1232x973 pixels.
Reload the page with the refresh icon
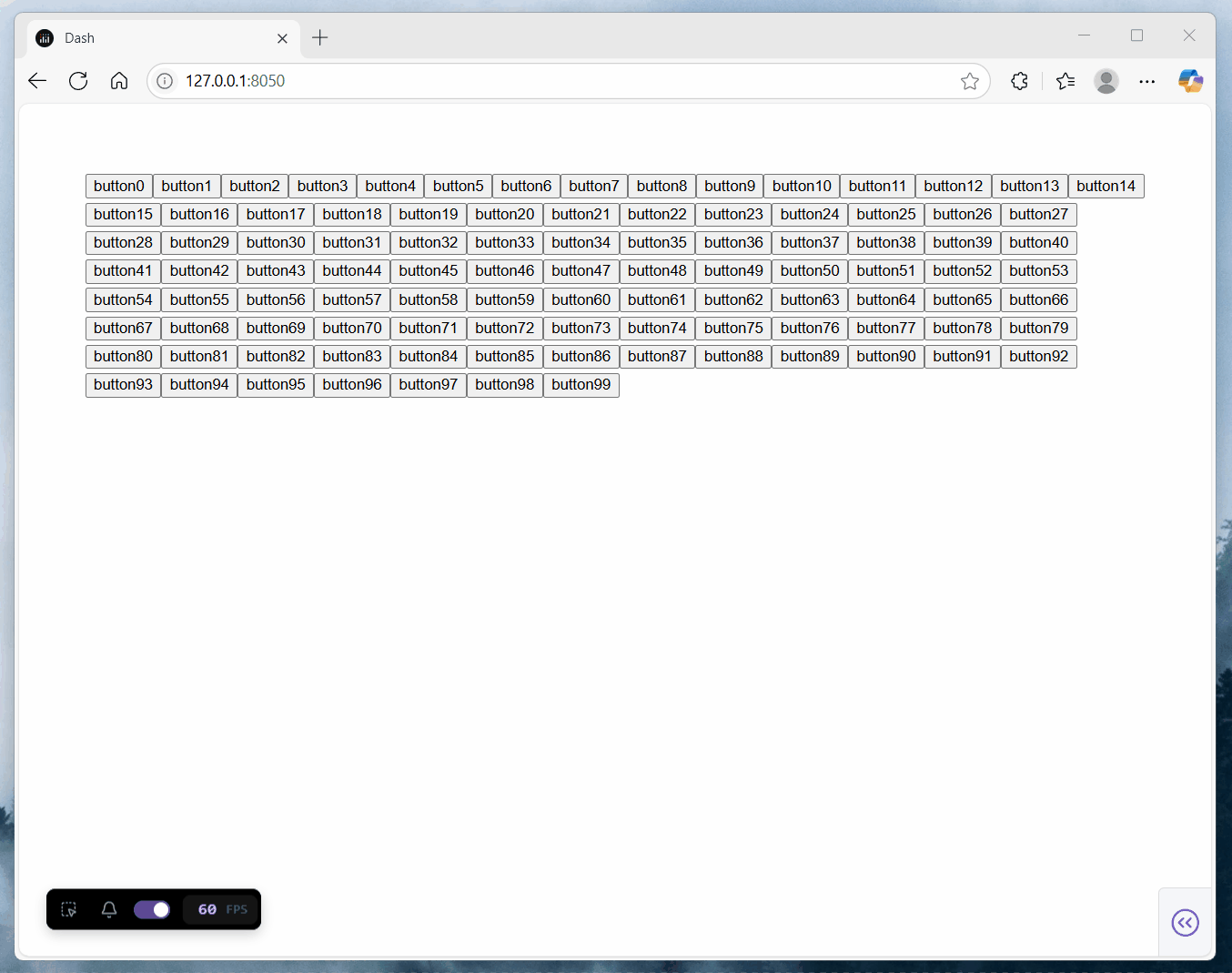coord(78,81)
